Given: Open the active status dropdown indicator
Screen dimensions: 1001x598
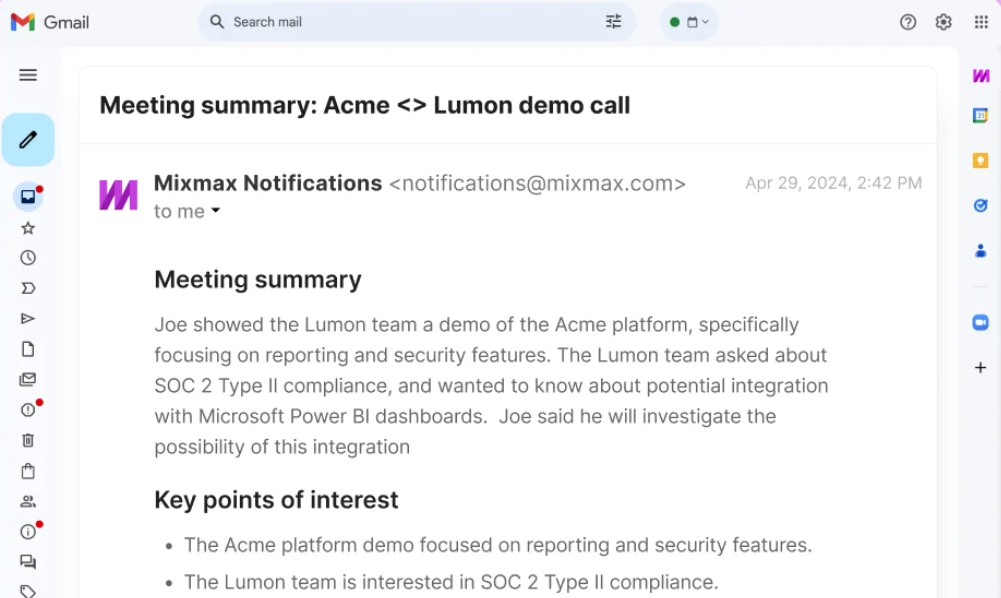Looking at the screenshot, I should coord(689,22).
